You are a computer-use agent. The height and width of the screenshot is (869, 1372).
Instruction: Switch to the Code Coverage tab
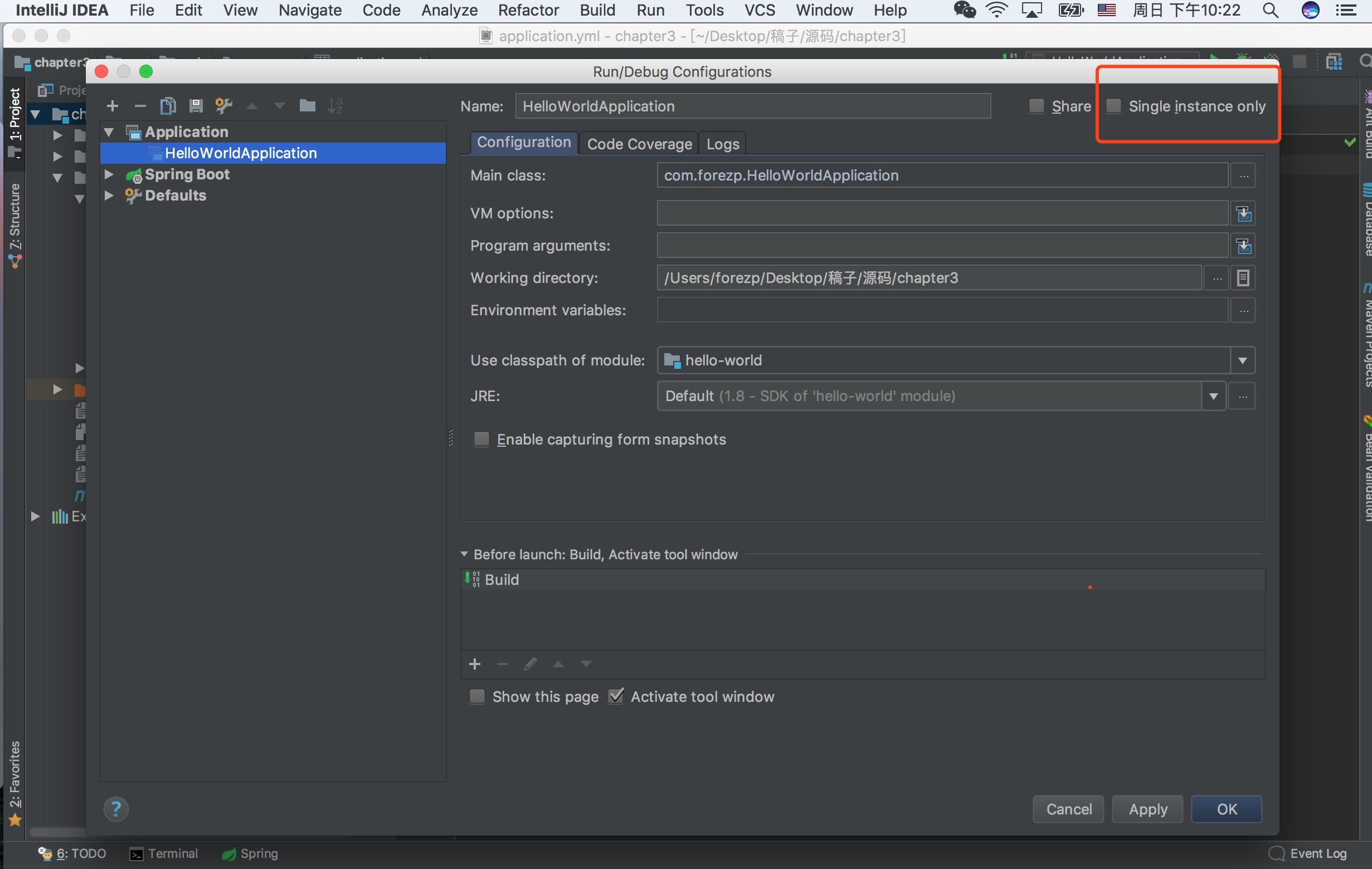(639, 144)
